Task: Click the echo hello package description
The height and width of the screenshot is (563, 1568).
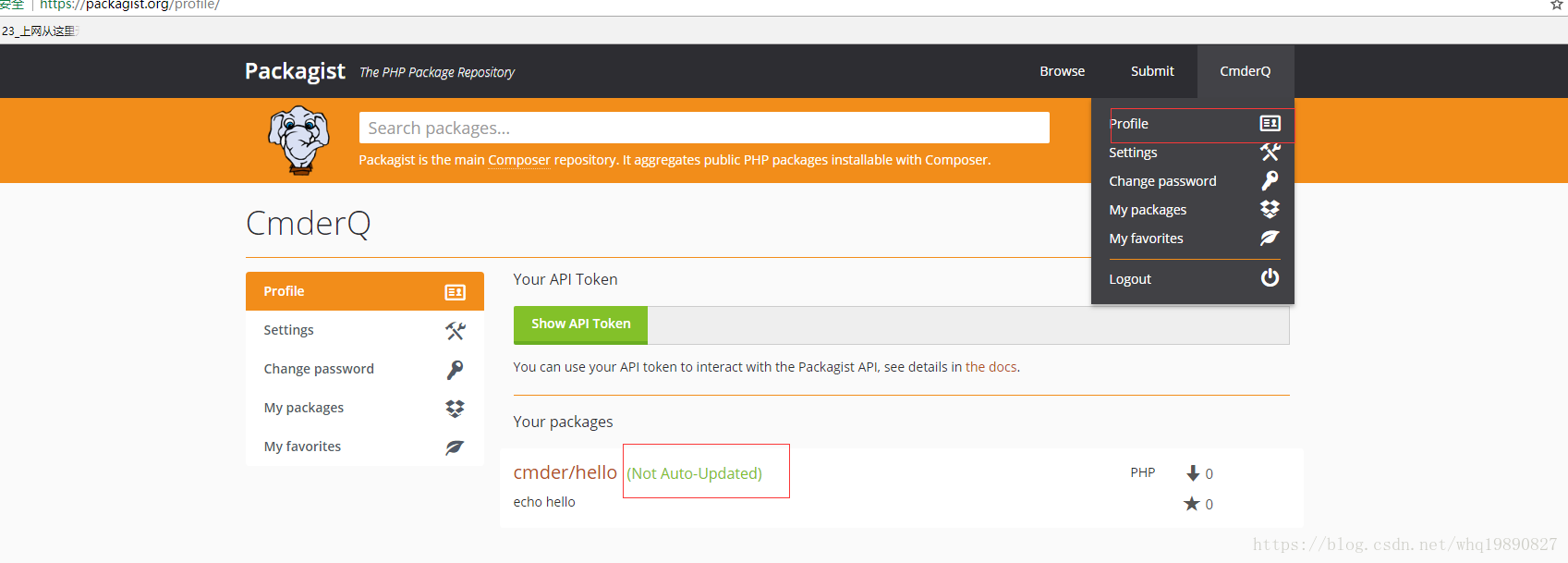Action: tap(544, 502)
